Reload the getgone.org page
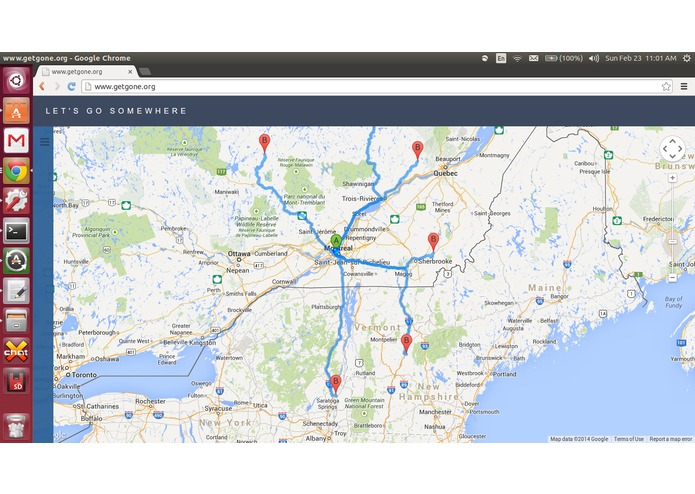This screenshot has height=494, width=695. click(71, 86)
